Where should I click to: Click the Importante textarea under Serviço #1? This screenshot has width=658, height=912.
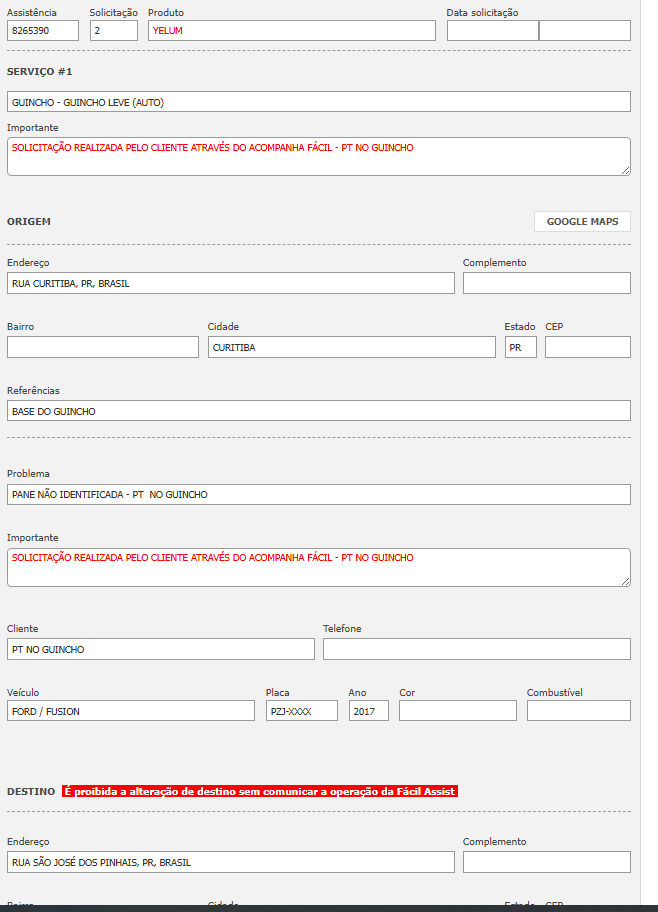tap(318, 156)
